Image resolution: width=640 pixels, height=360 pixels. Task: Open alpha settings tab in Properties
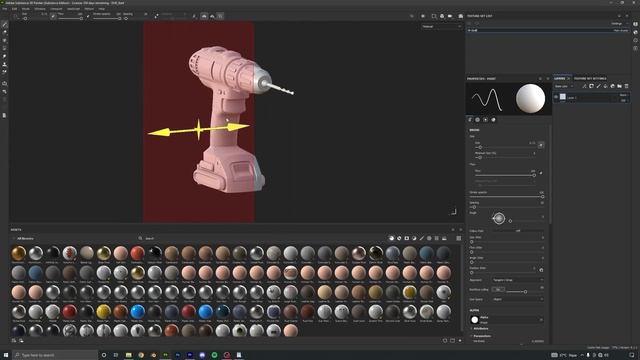pos(478,120)
